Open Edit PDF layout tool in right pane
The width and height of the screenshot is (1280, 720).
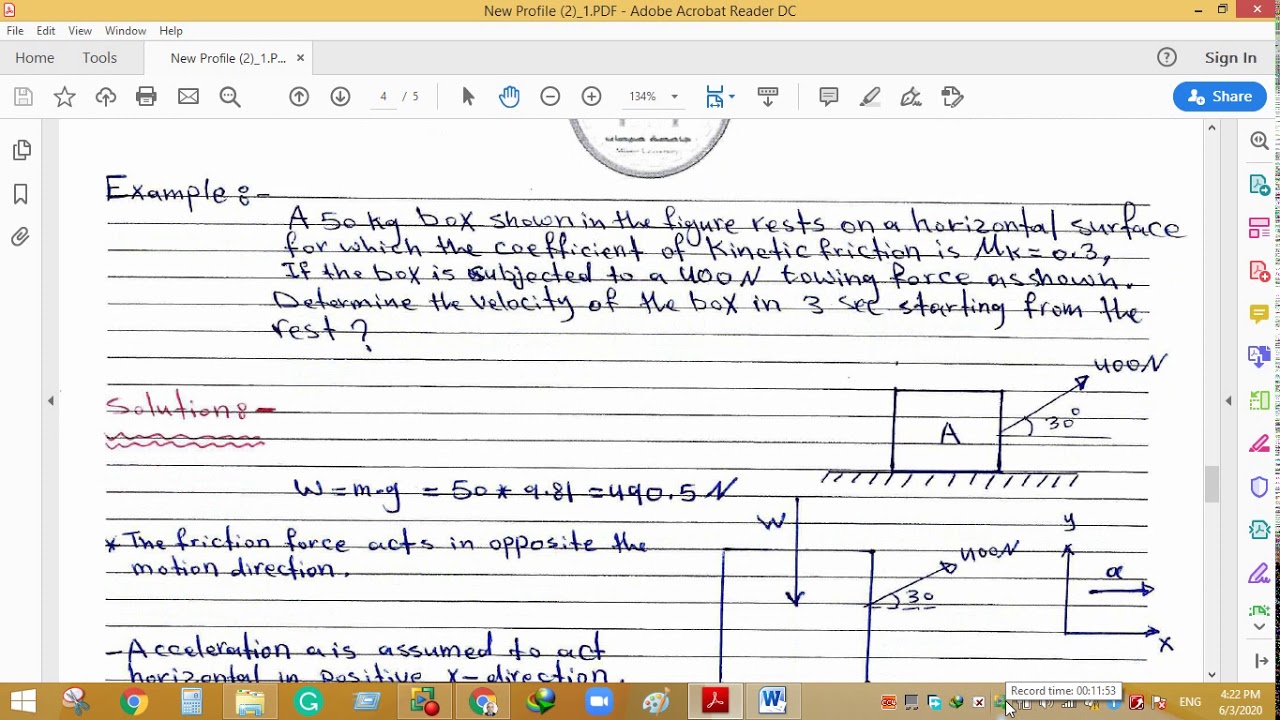(1259, 228)
